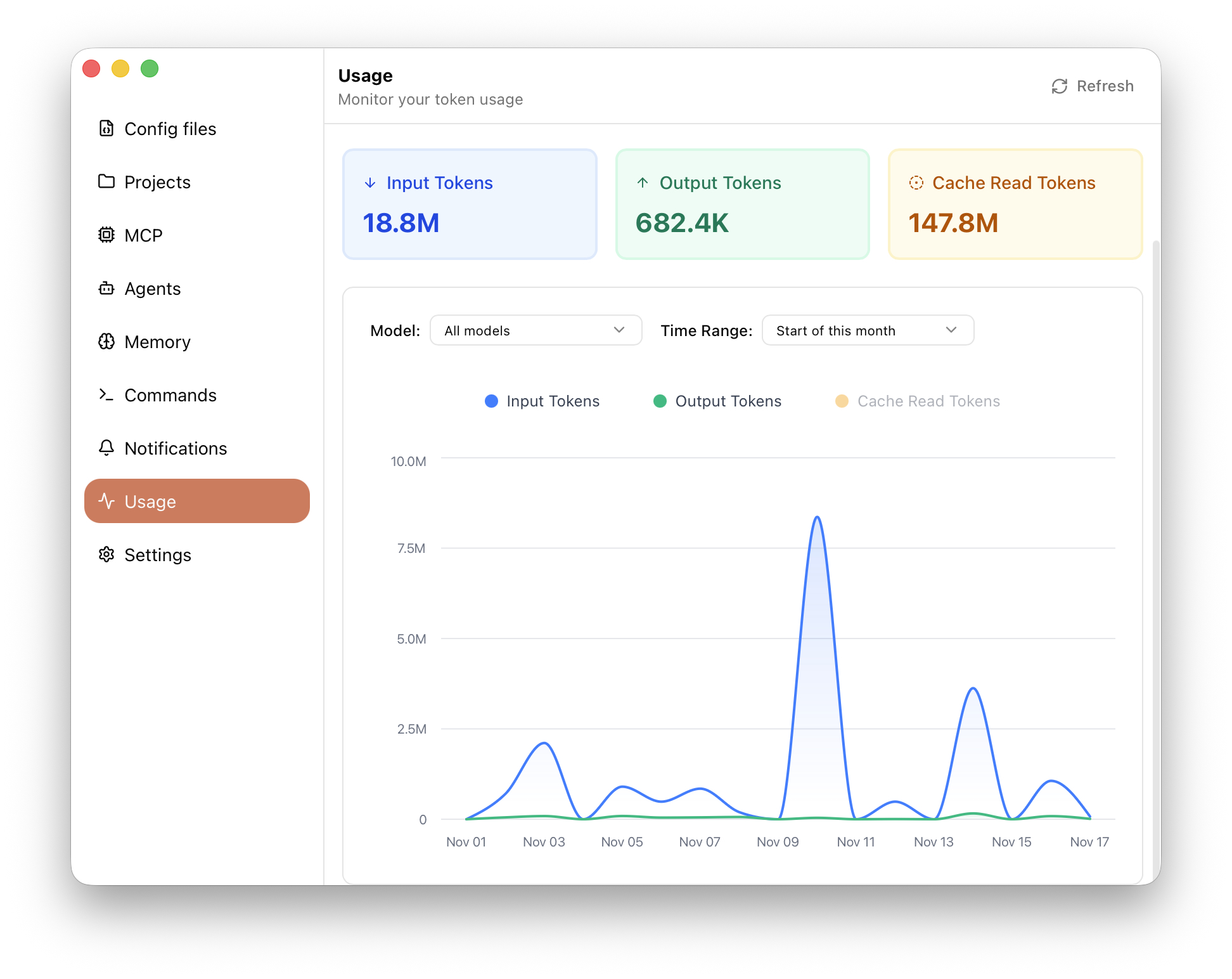
Task: Click the Config files document icon
Action: point(106,129)
